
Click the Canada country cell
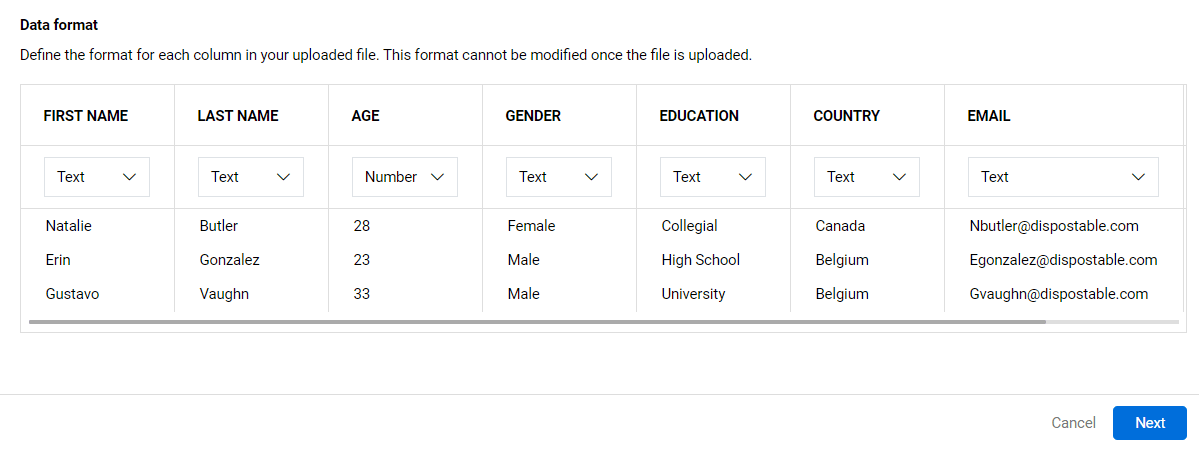point(840,226)
